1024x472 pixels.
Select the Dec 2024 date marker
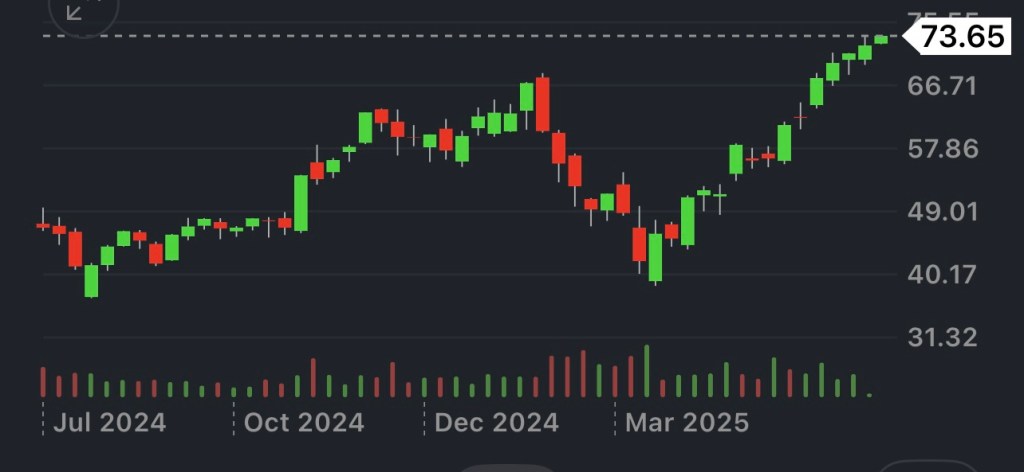[496, 422]
